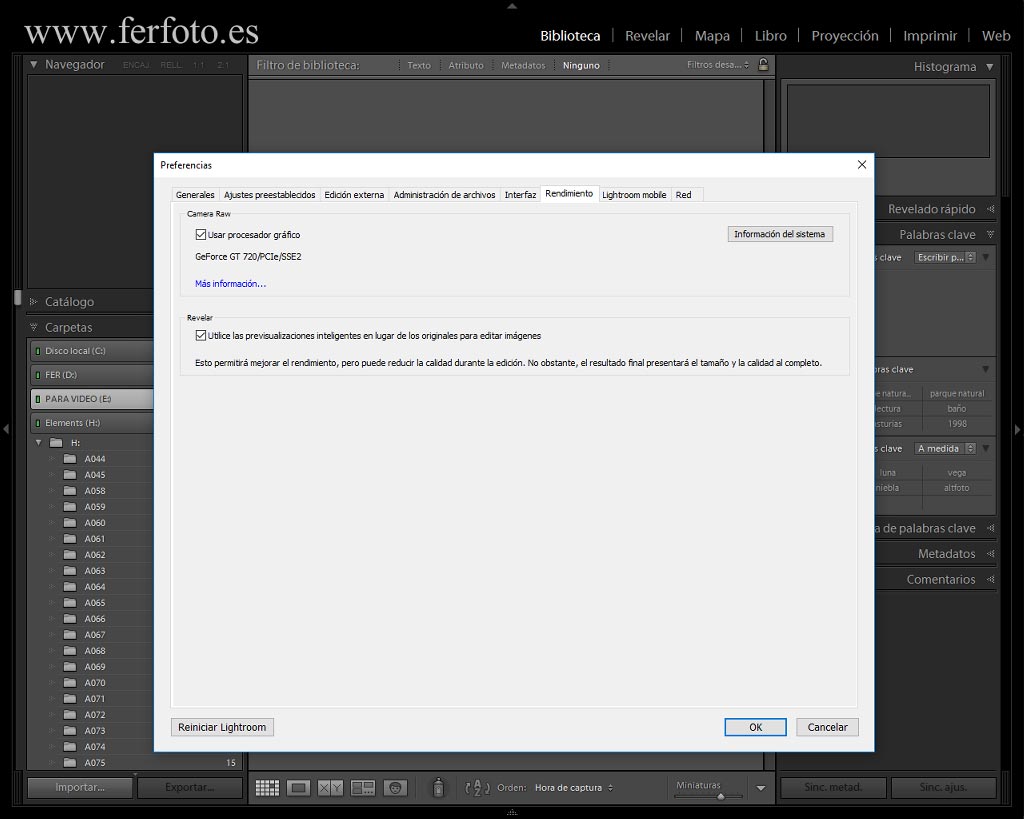Screen dimensions: 1024x819
Task: Open the Mapa module
Action: pos(712,36)
